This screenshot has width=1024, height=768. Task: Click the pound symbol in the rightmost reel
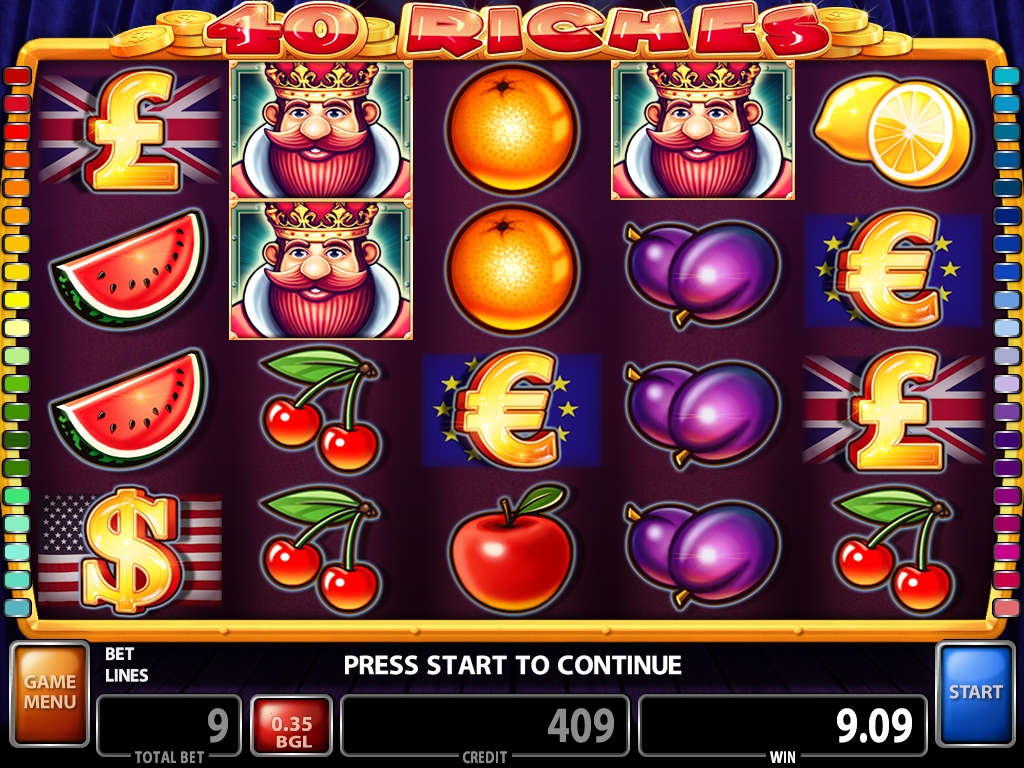893,410
